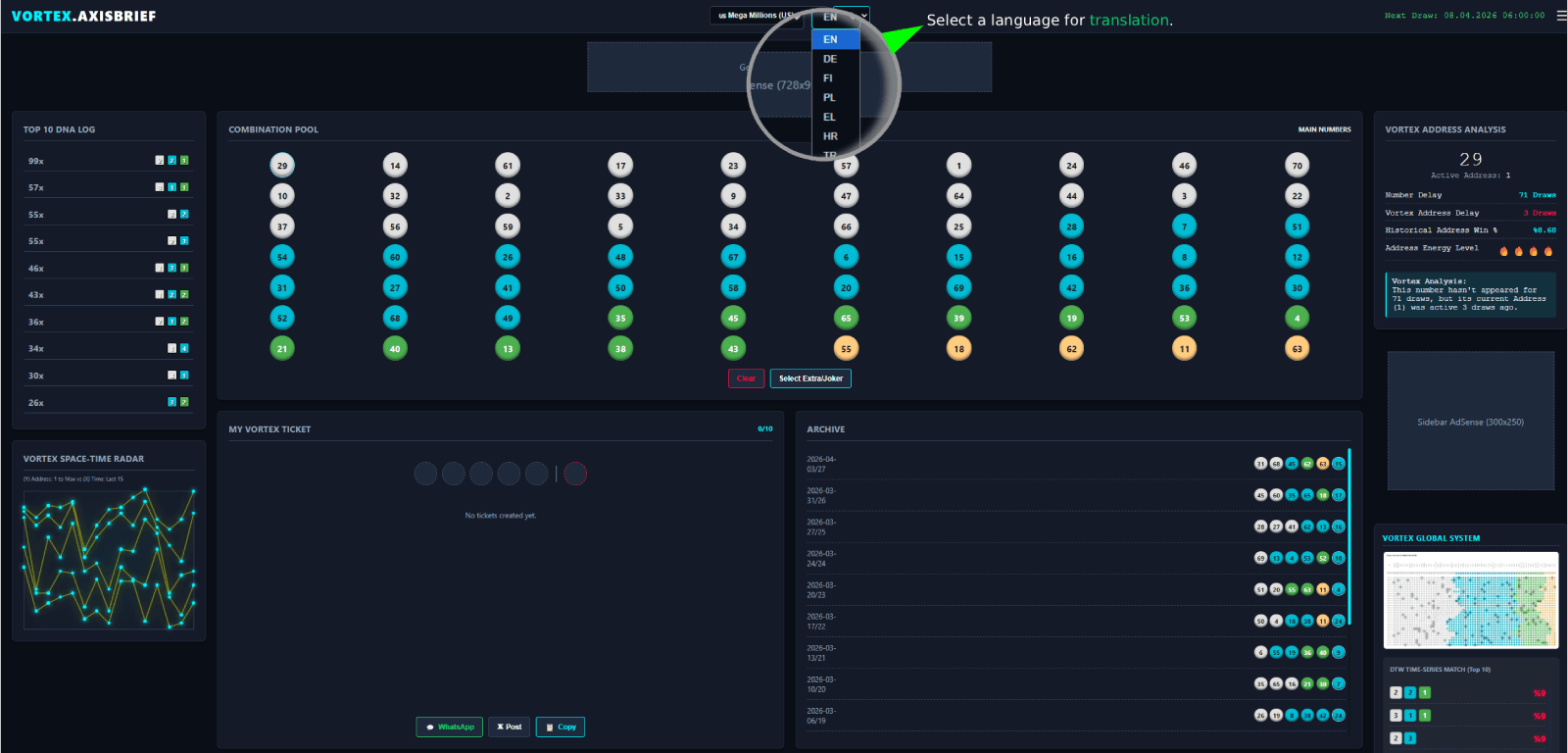Image resolution: width=1568 pixels, height=753 pixels.
Task: Toggle number 70 in the Combination Pool
Action: [1297, 166]
